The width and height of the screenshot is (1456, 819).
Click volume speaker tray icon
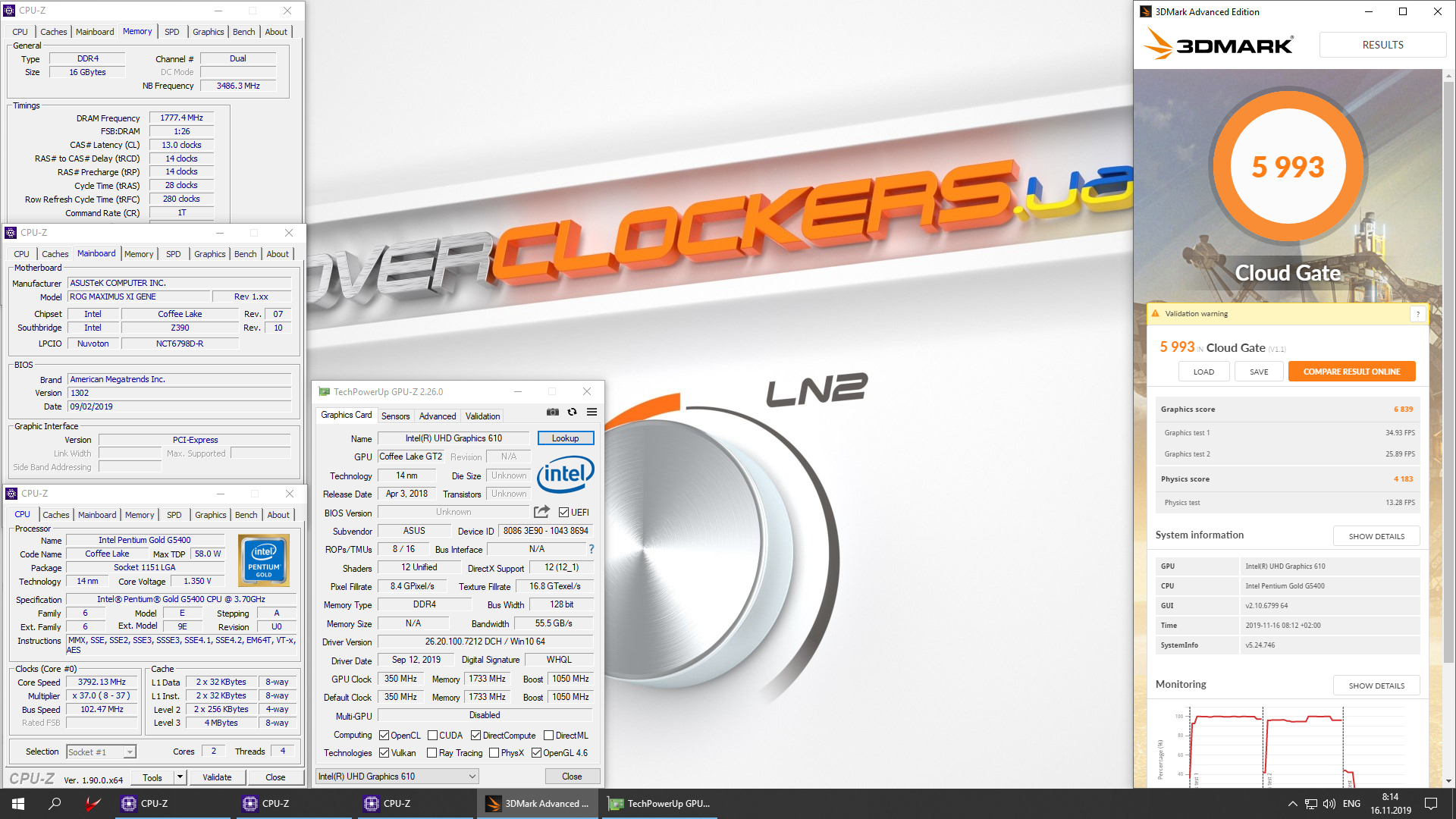1329,804
